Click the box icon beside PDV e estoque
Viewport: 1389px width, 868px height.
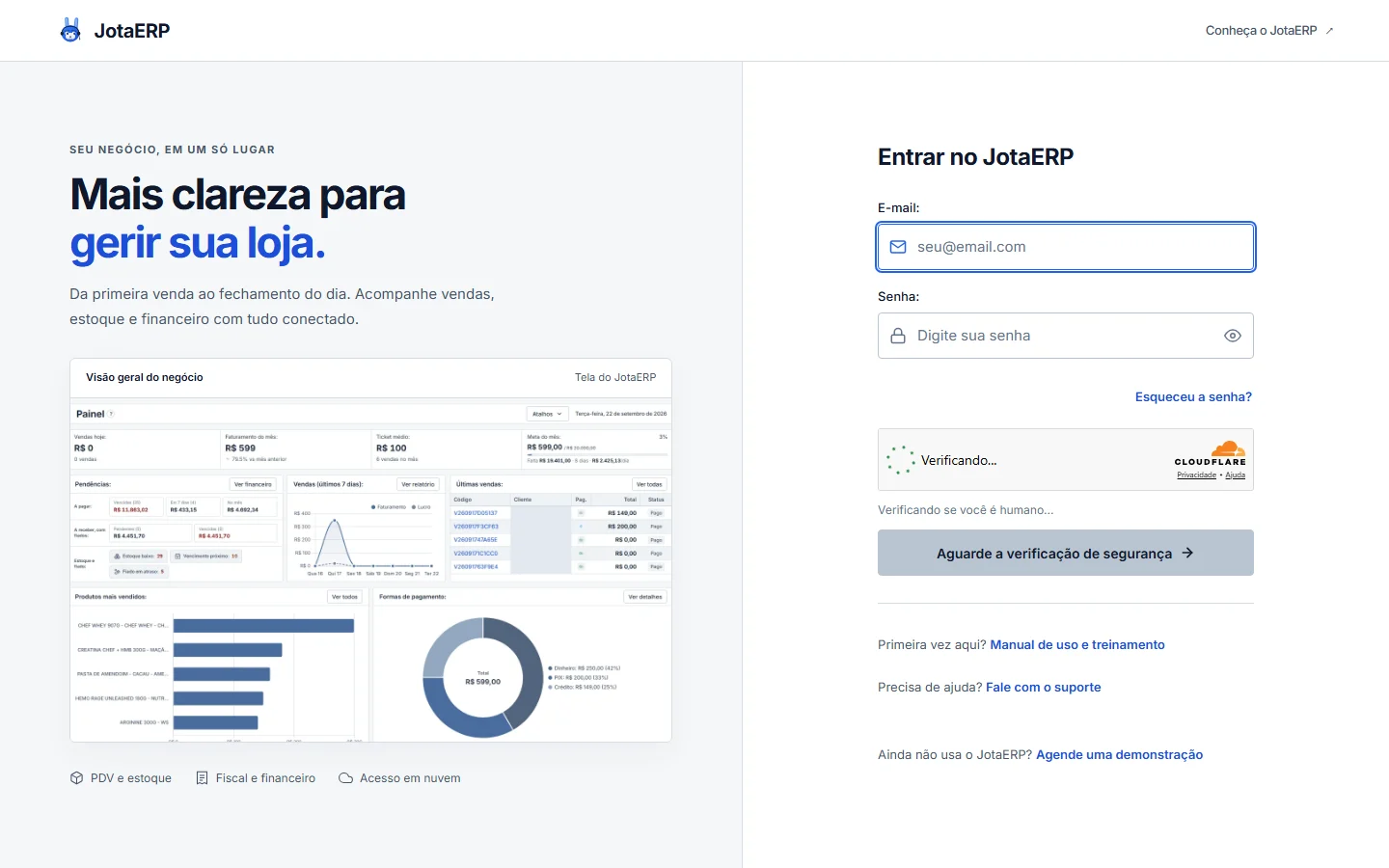coord(77,778)
